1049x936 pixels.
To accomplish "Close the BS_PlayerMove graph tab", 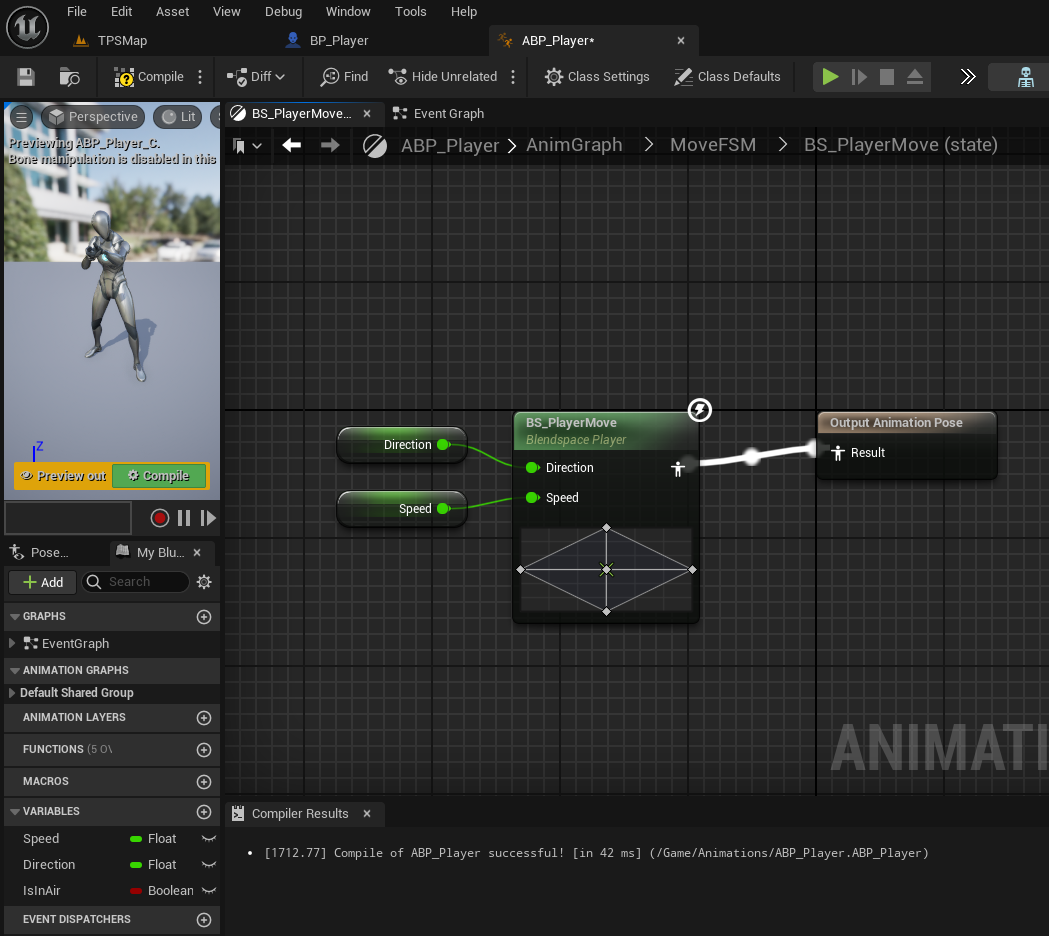I will point(367,114).
